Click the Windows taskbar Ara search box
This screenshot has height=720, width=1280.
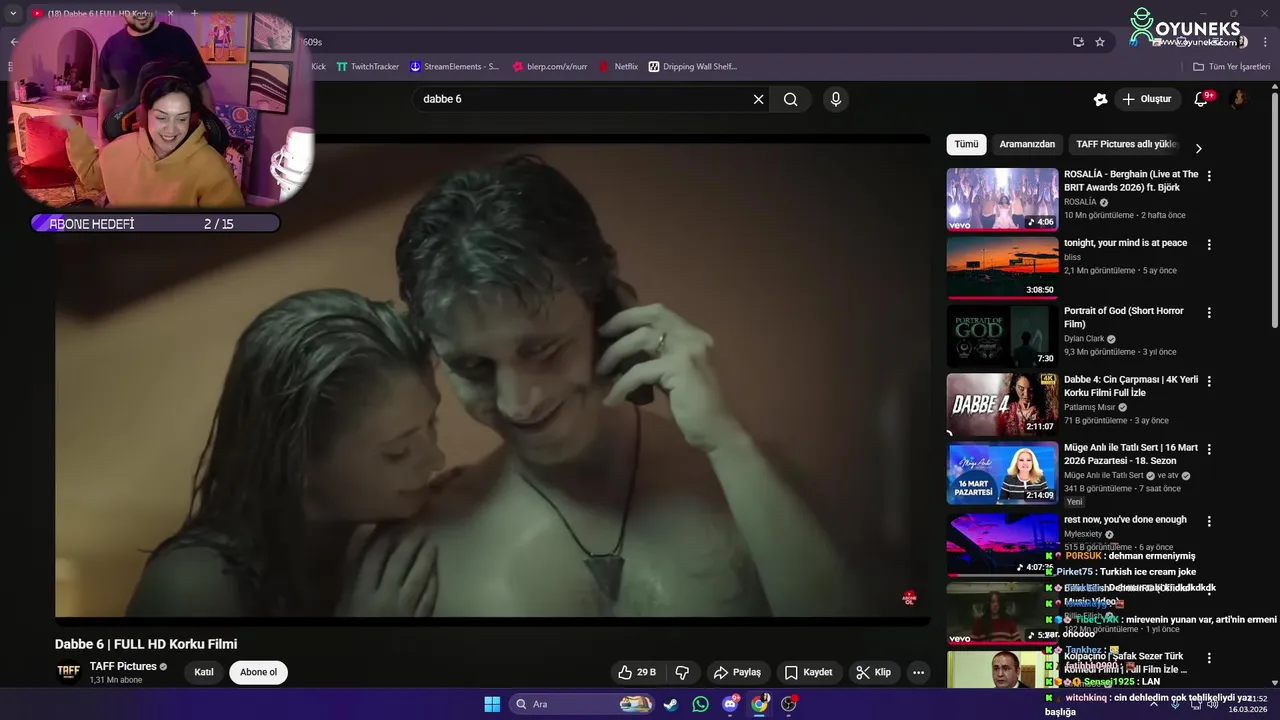click(x=583, y=704)
